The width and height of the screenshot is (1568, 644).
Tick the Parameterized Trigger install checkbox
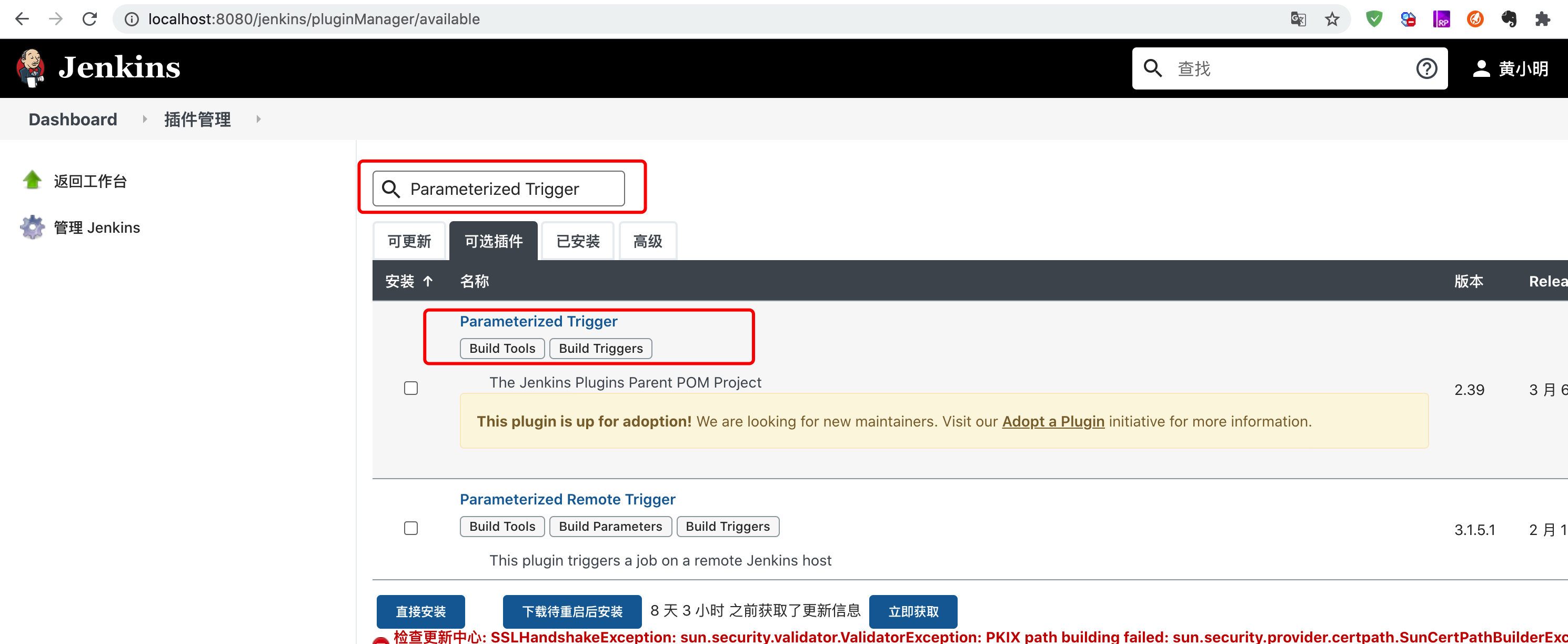[411, 388]
